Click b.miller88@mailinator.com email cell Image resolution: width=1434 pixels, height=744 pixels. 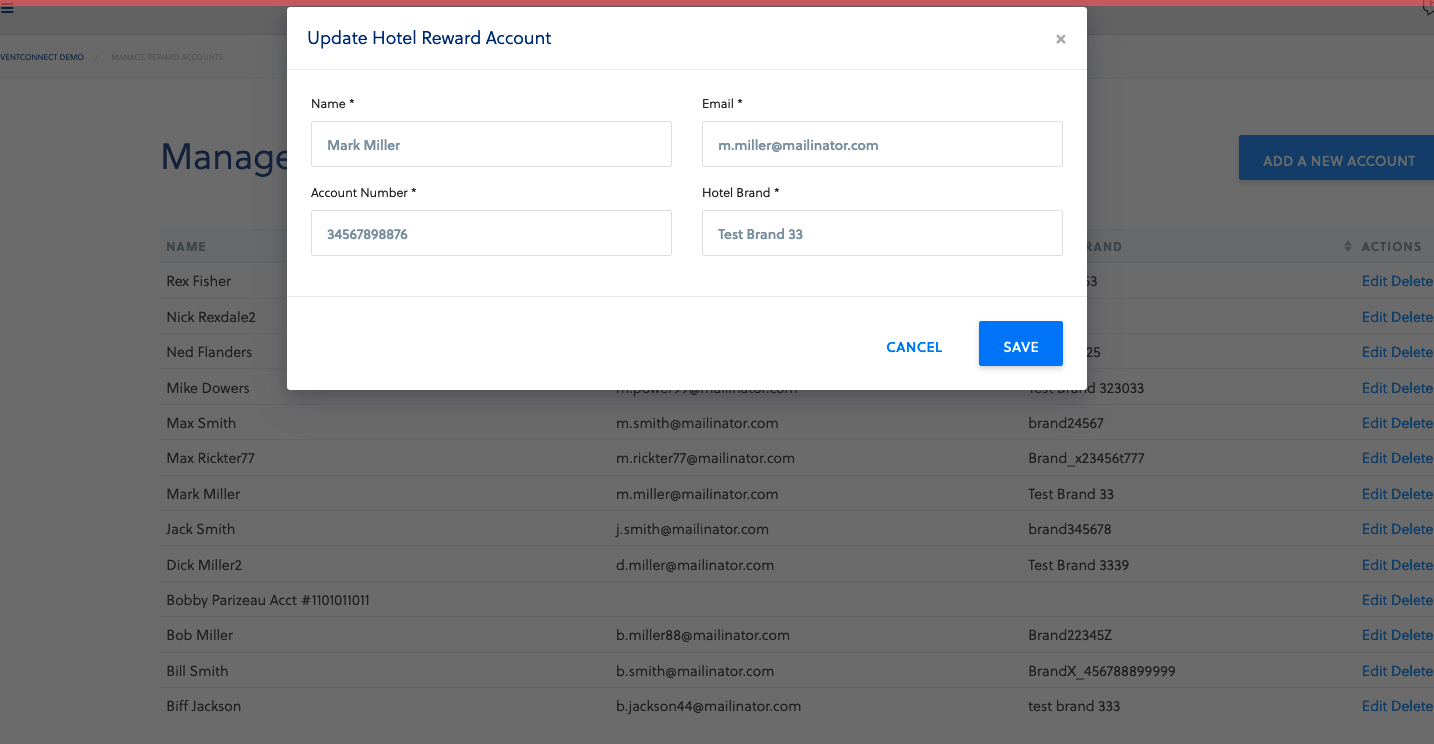coord(703,635)
